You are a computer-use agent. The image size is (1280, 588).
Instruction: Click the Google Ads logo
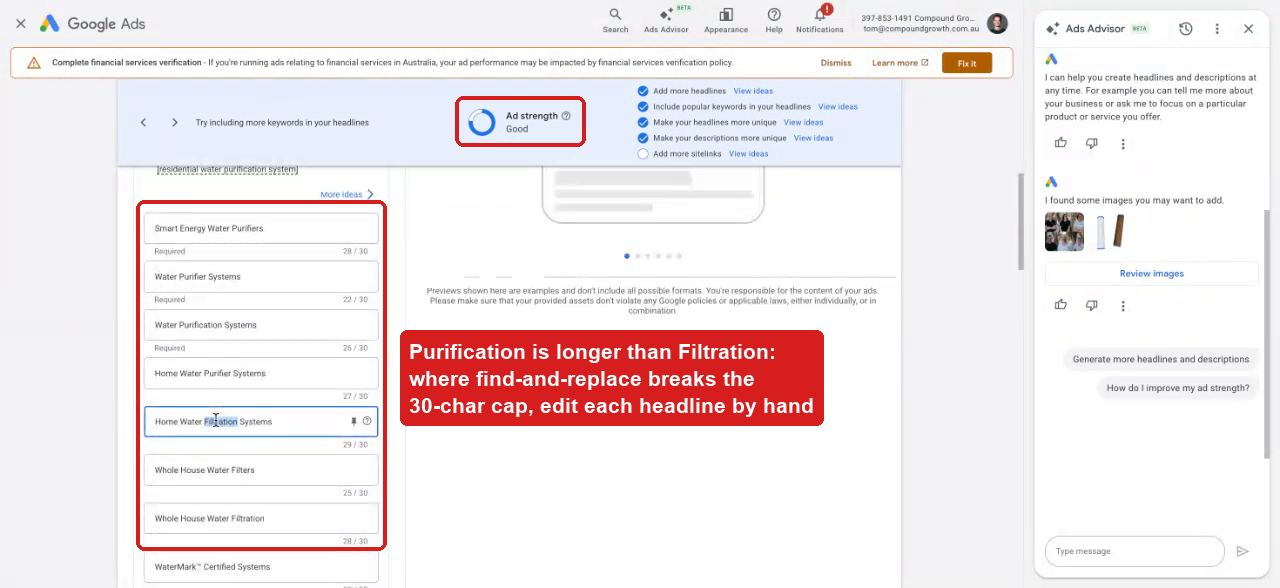point(92,24)
